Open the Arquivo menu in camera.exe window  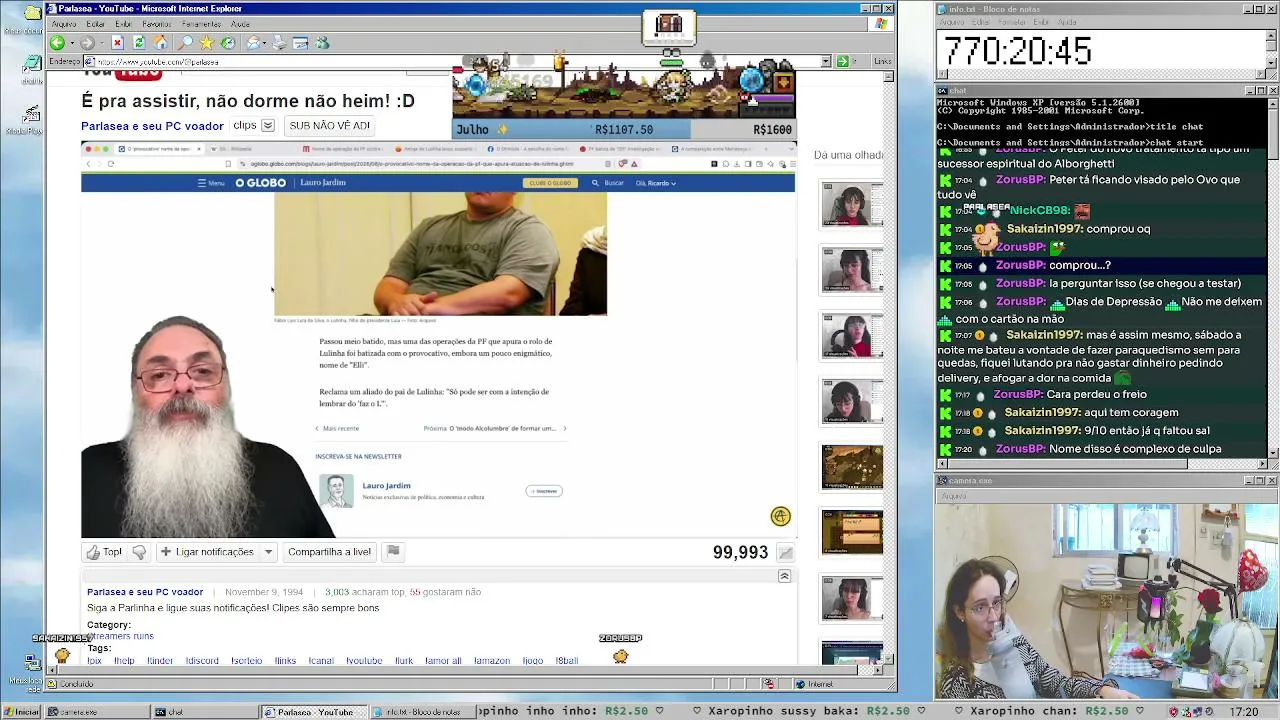pos(953,496)
